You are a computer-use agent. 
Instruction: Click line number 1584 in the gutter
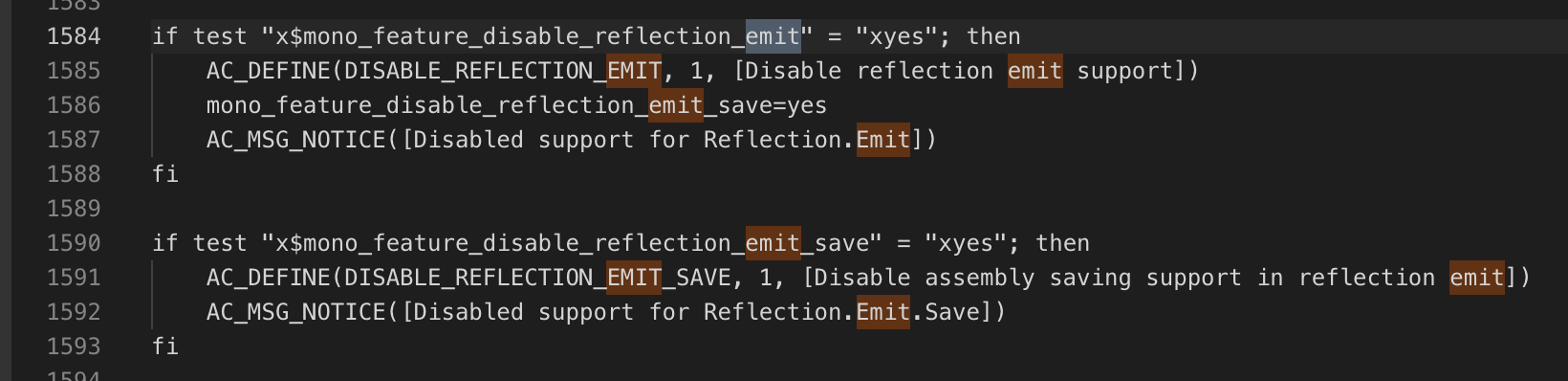[74, 36]
